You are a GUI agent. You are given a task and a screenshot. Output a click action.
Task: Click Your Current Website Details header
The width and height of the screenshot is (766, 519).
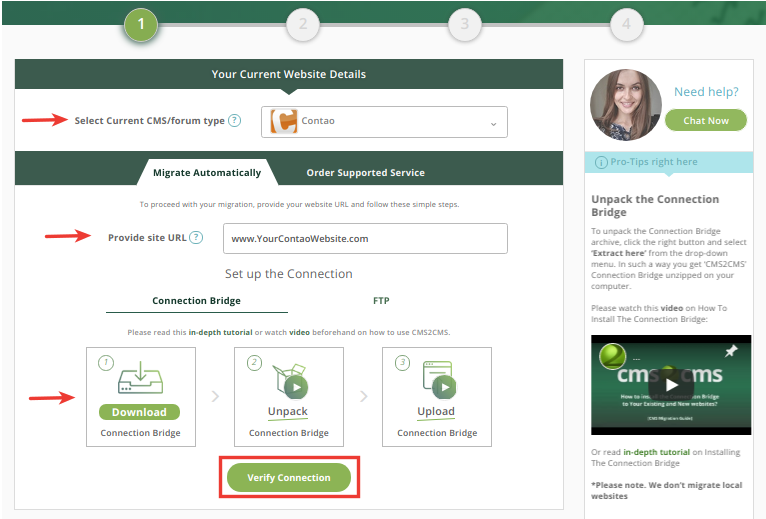point(289,74)
